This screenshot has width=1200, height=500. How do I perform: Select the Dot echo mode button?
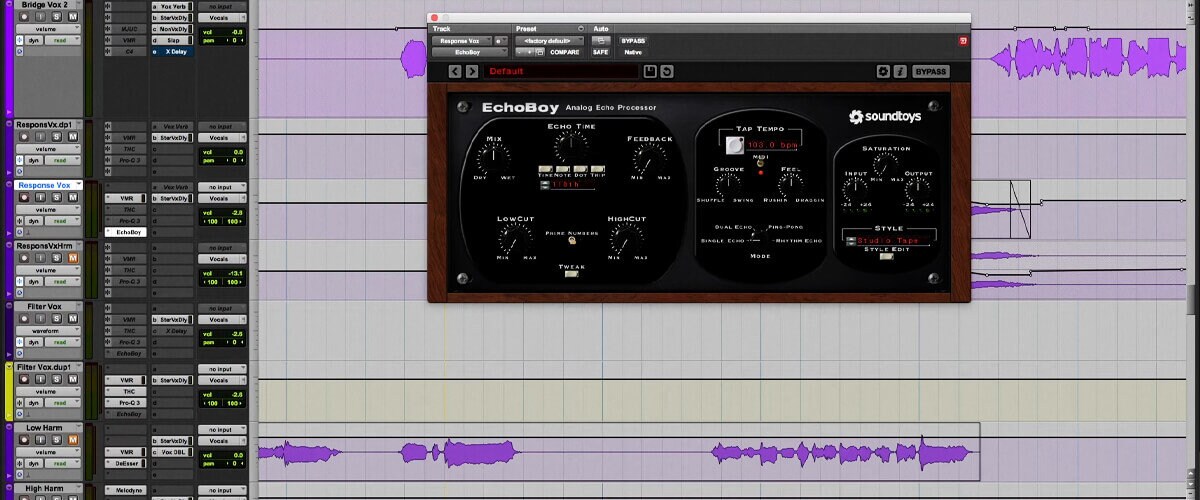click(x=580, y=169)
